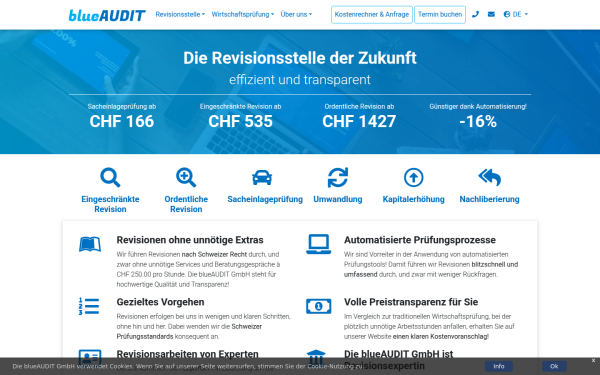Click heading Revisionen ohne unnötige Extras

pos(190,240)
